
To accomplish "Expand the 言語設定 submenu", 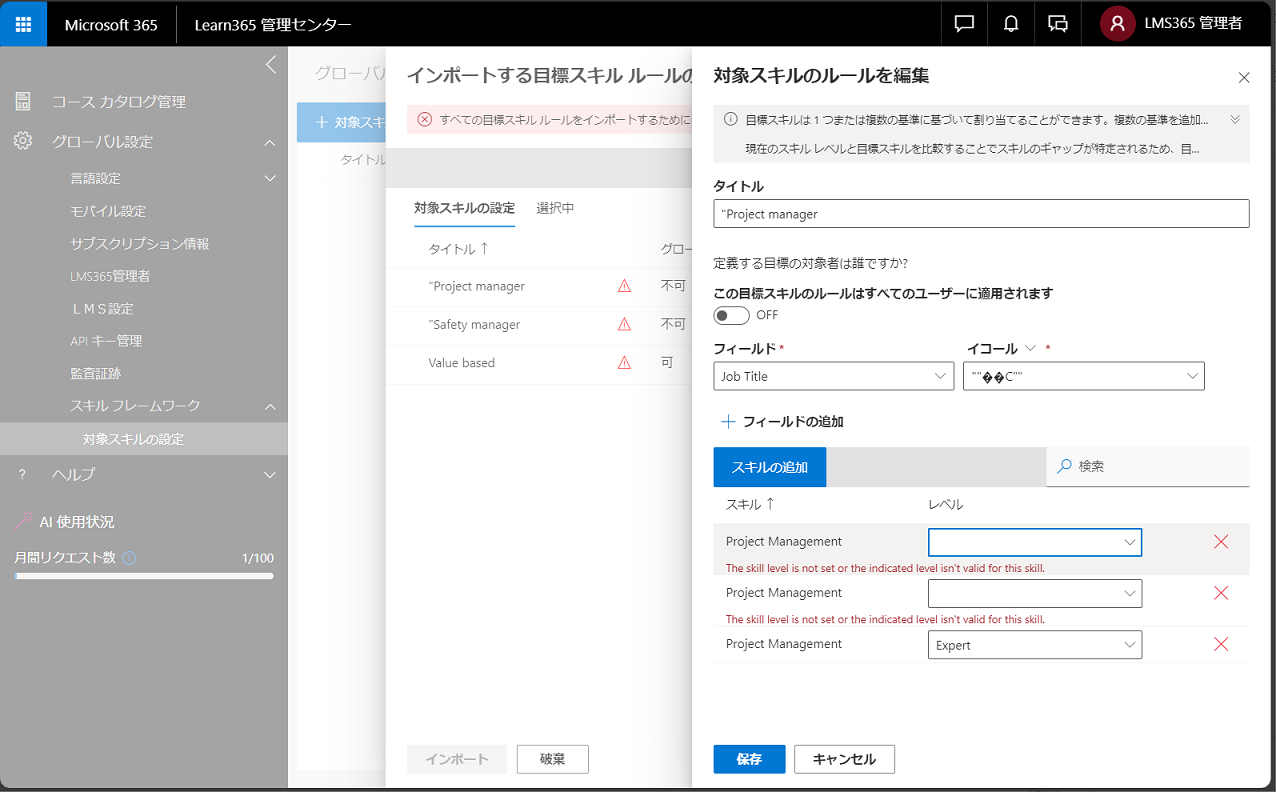I will [270, 178].
